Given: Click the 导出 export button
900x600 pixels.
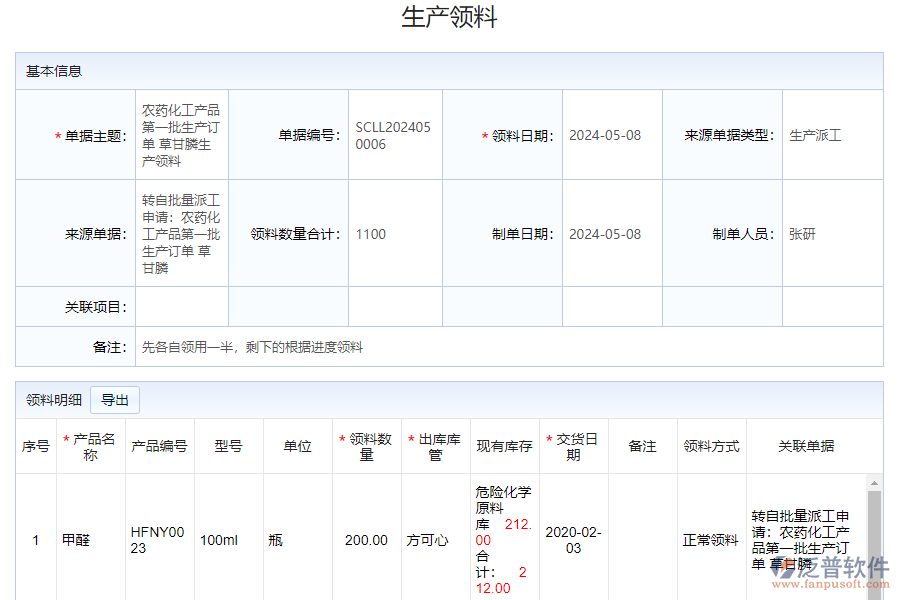Looking at the screenshot, I should click(114, 399).
